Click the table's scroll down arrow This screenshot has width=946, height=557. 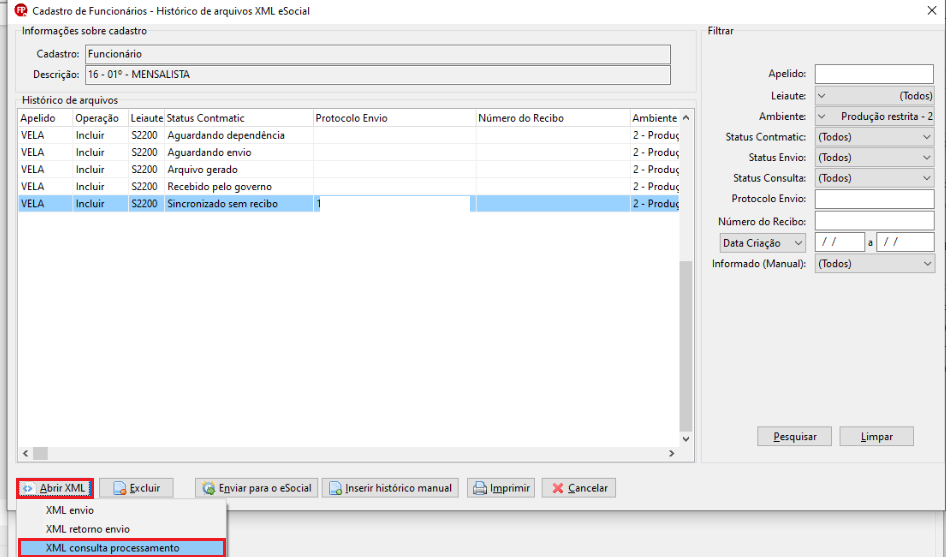tap(685, 439)
